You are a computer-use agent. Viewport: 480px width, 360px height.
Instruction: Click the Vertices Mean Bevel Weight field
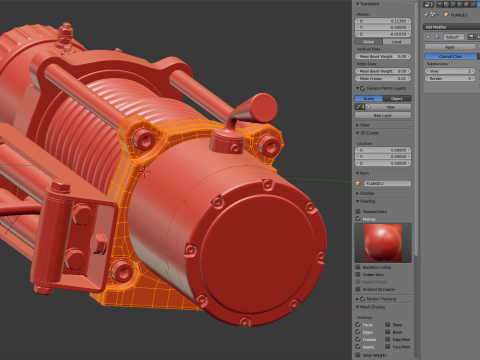click(383, 56)
